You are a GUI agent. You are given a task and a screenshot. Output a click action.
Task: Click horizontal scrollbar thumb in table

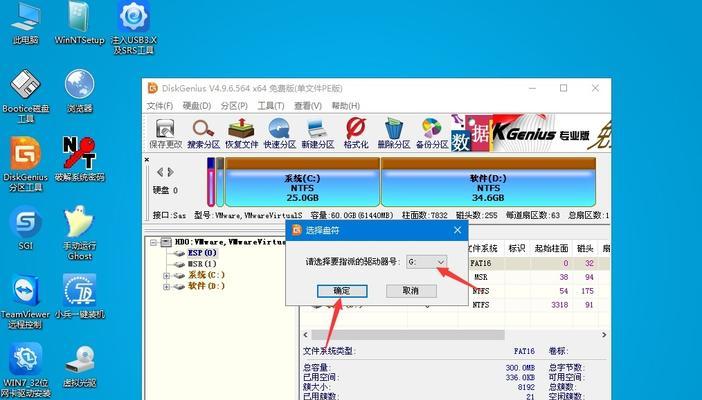coord(408,335)
